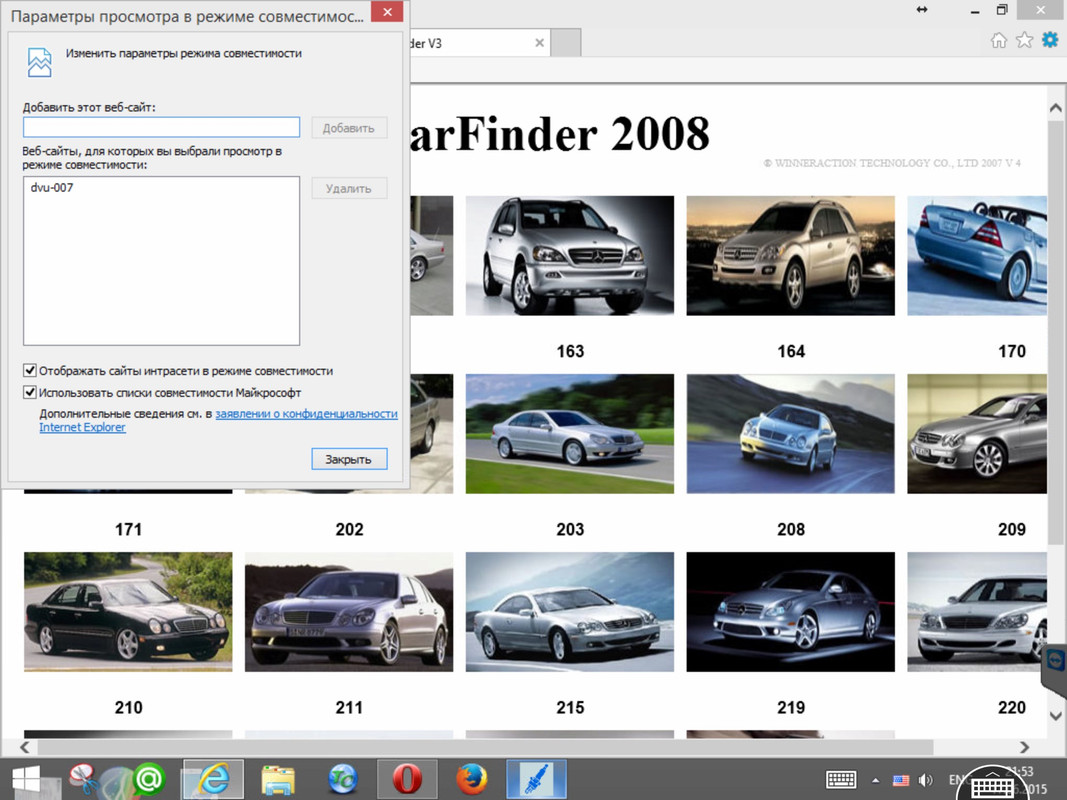Click the Windows Start button
The image size is (1067, 800).
[25, 778]
